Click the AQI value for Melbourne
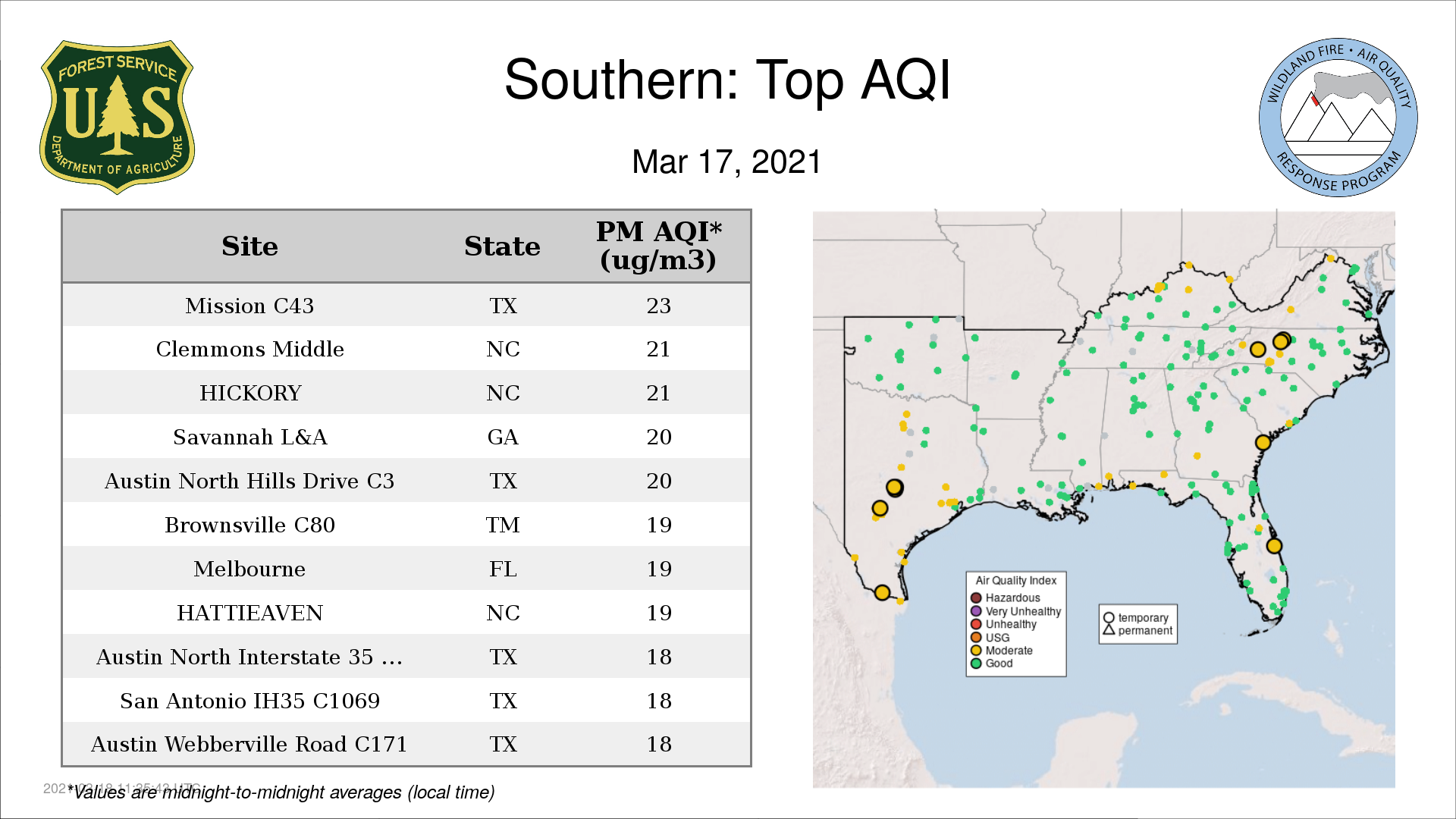This screenshot has height=819, width=1456. [x=658, y=569]
